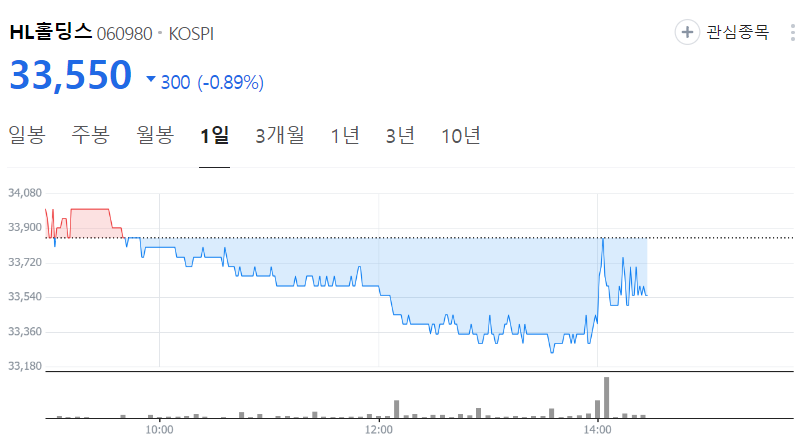The width and height of the screenshot is (803, 445).
Task: Click the stock code 060980
Action: [124, 34]
